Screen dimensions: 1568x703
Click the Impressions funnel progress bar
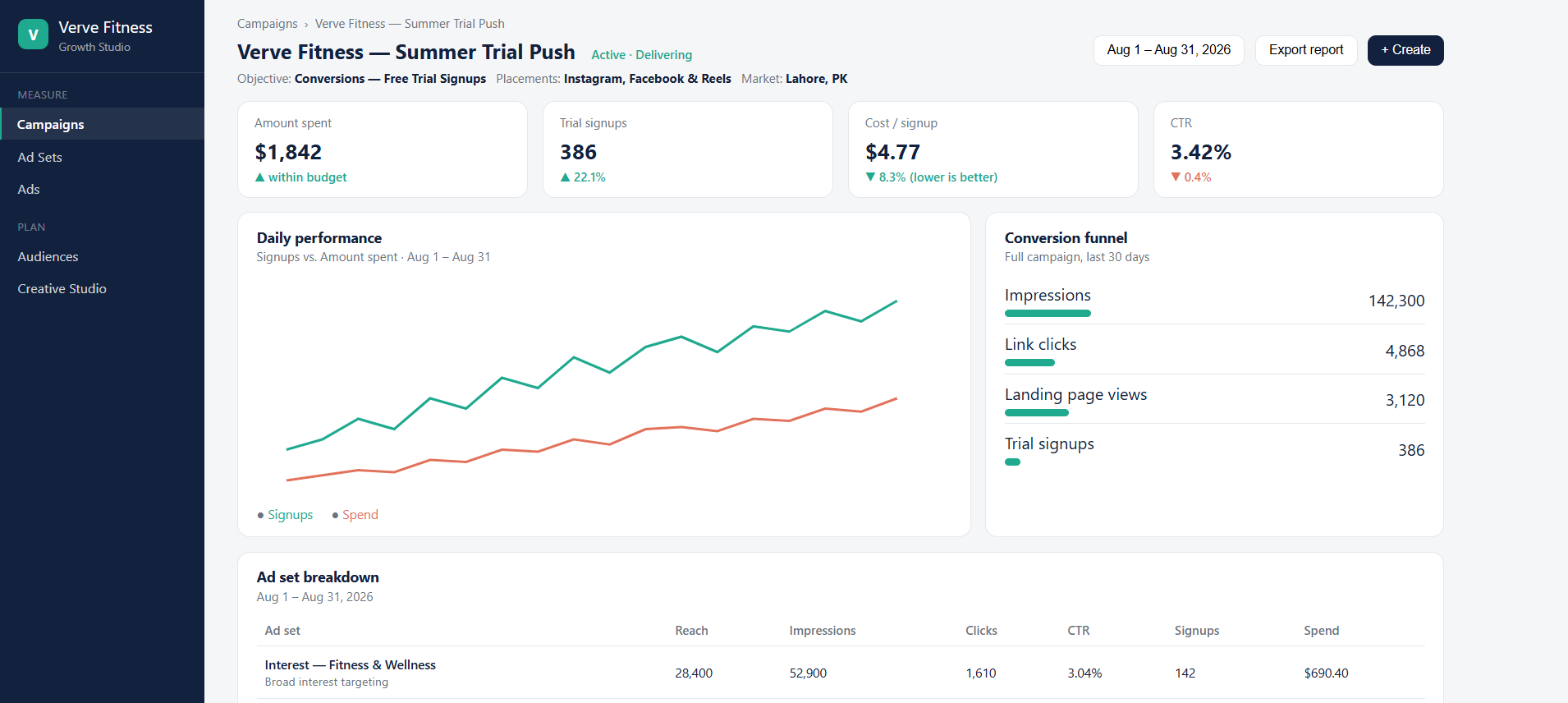point(1048,313)
